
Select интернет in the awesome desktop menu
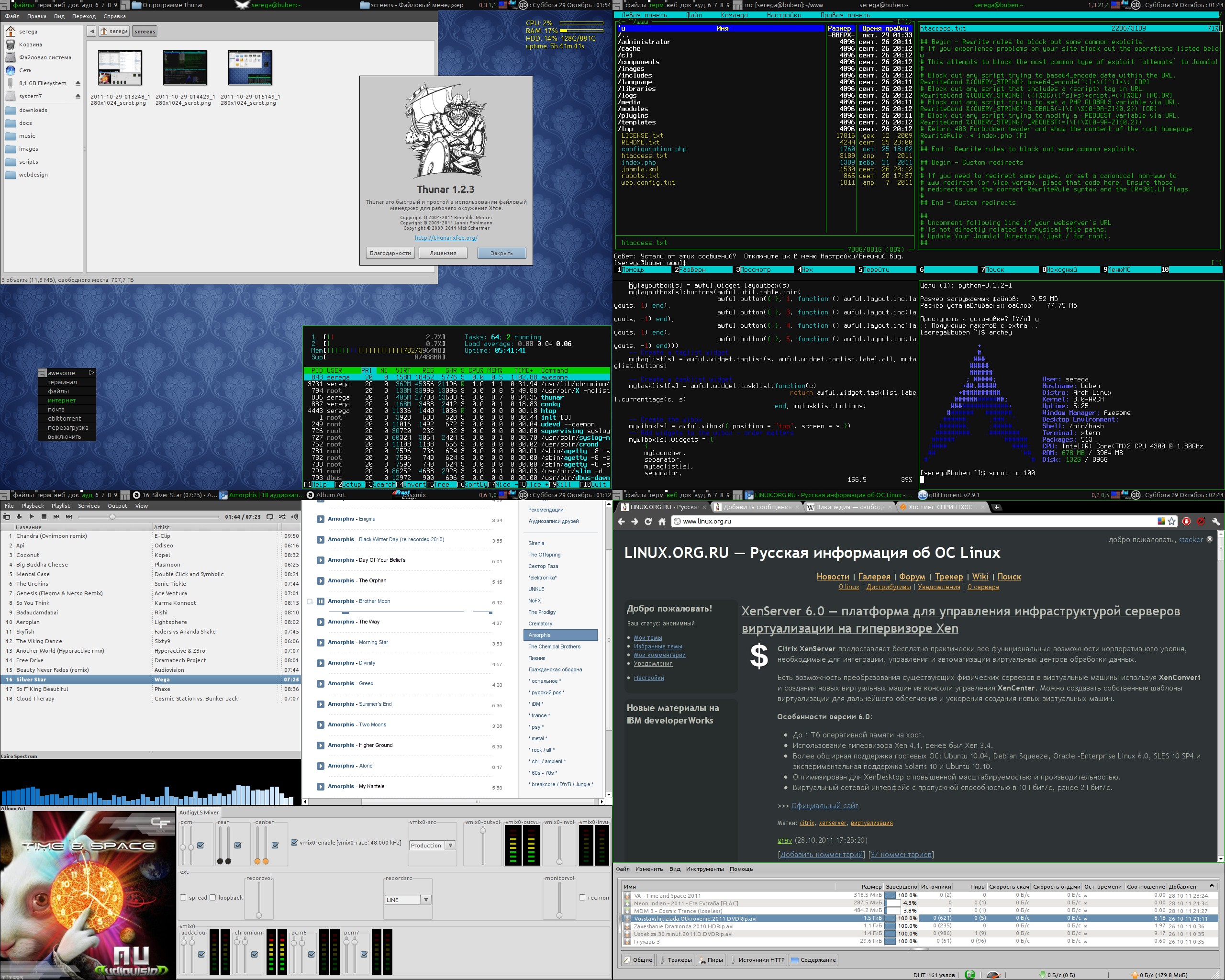61,400
